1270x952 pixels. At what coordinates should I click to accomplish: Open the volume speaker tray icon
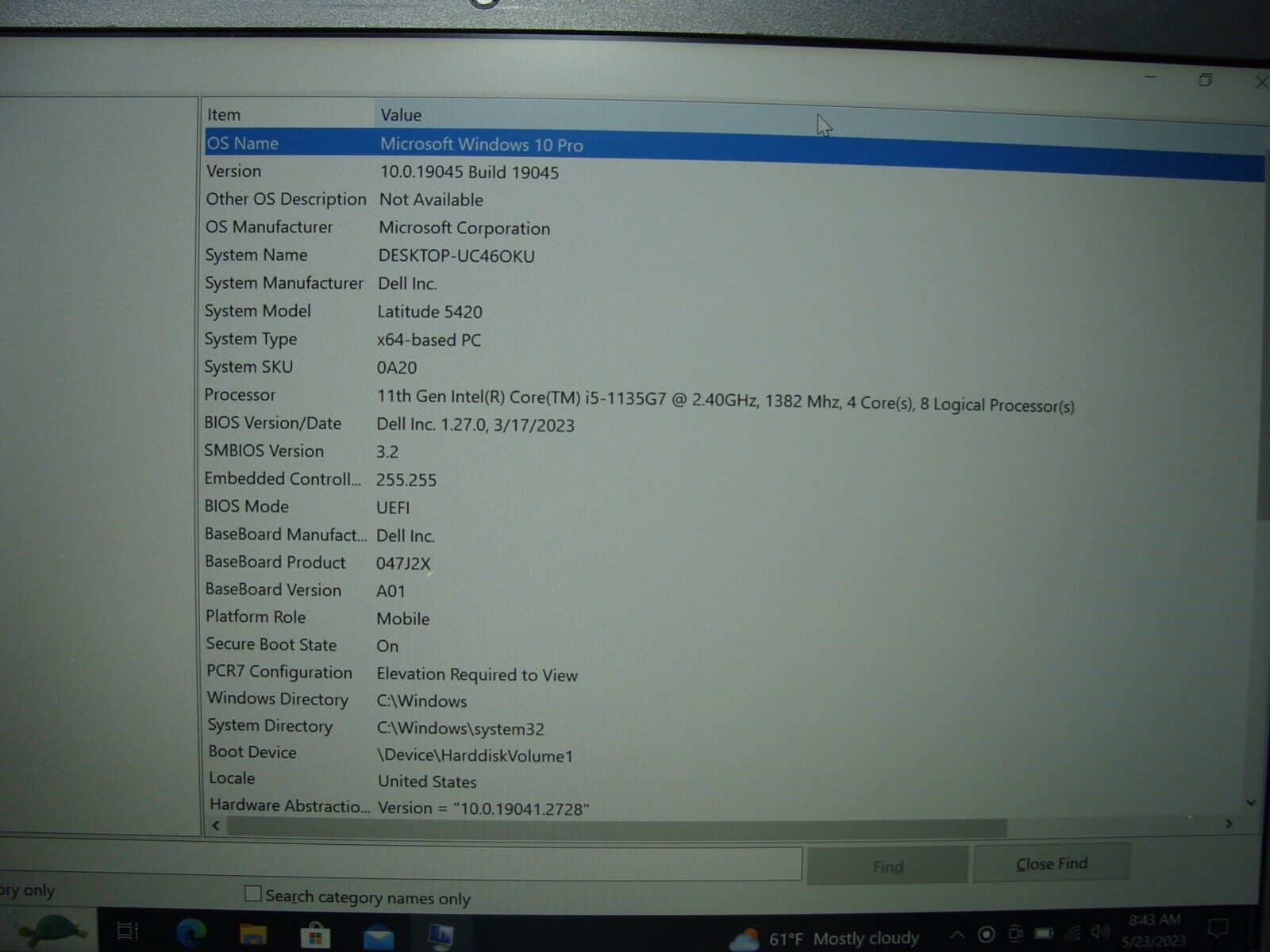[x=1100, y=931]
